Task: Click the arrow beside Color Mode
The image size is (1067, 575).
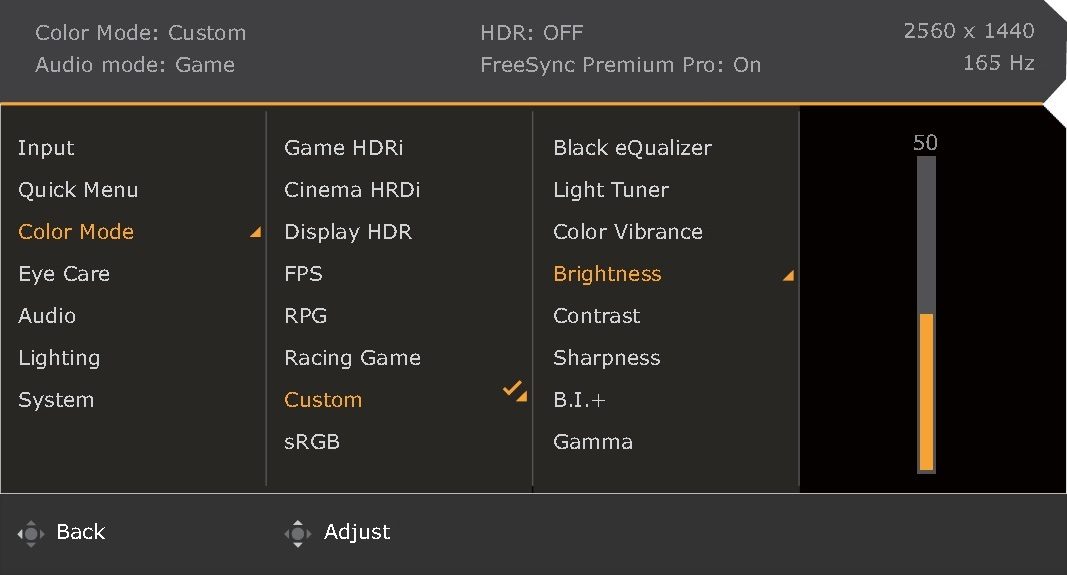Action: coord(255,232)
